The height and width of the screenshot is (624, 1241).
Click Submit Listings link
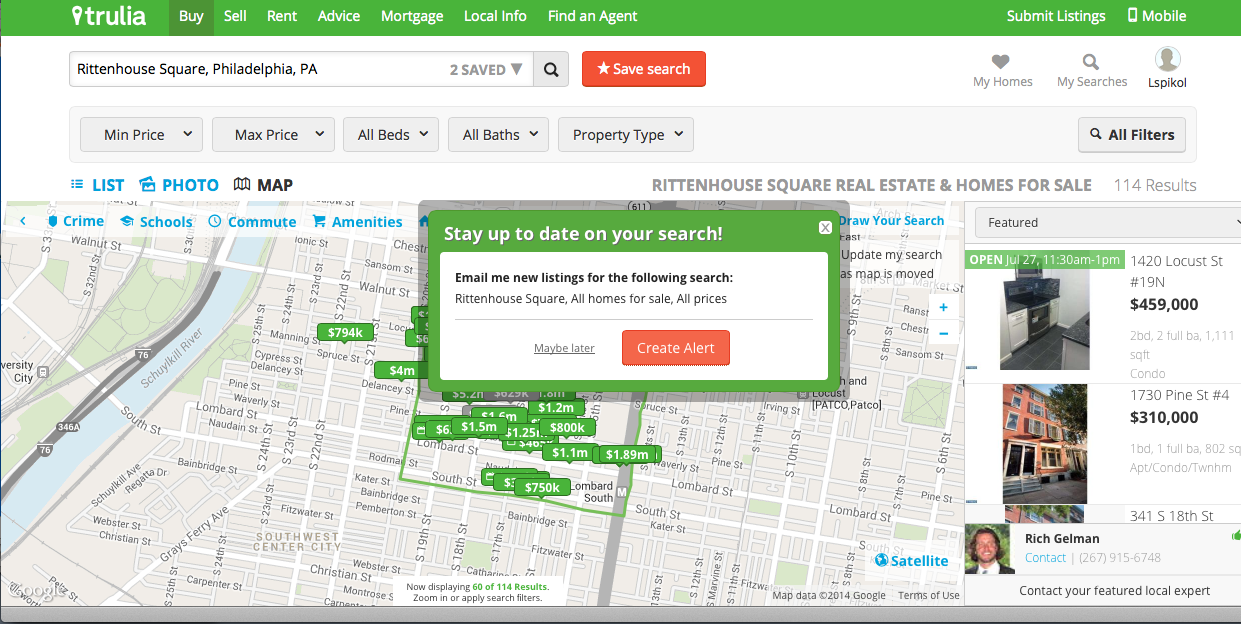coord(1056,16)
